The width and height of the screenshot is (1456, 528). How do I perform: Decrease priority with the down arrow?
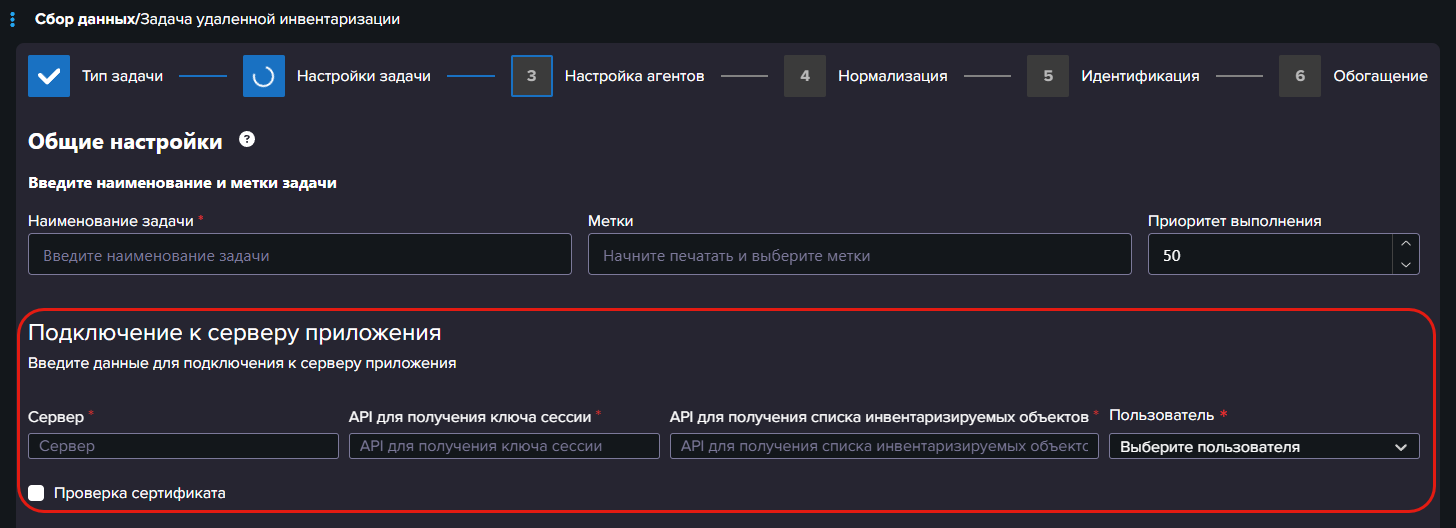pos(1405,265)
